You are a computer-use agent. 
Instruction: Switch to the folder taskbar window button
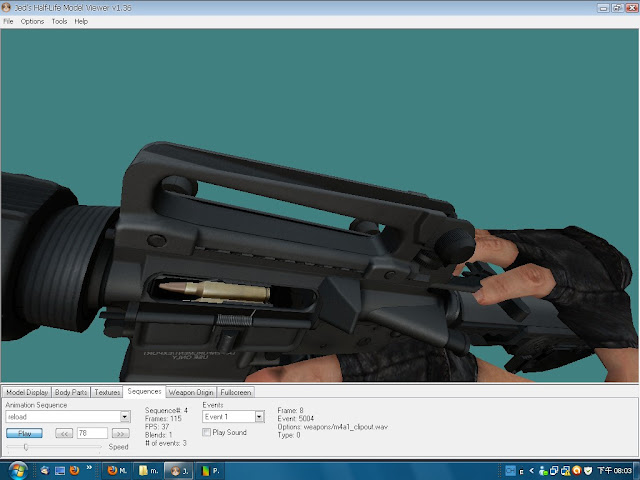coord(149,471)
